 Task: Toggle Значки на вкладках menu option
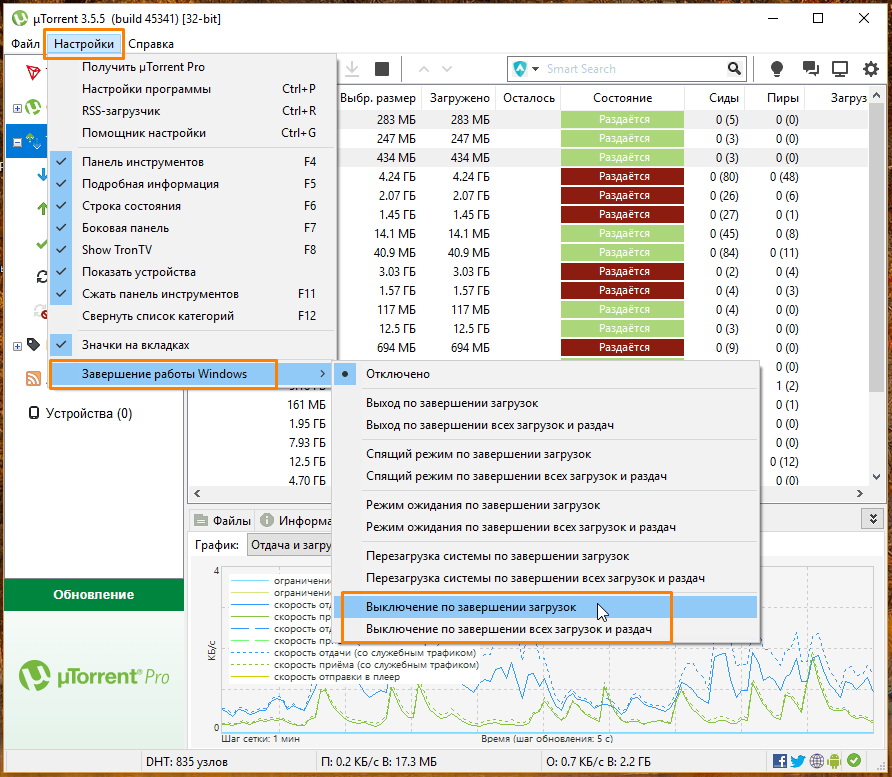pyautogui.click(x=193, y=345)
